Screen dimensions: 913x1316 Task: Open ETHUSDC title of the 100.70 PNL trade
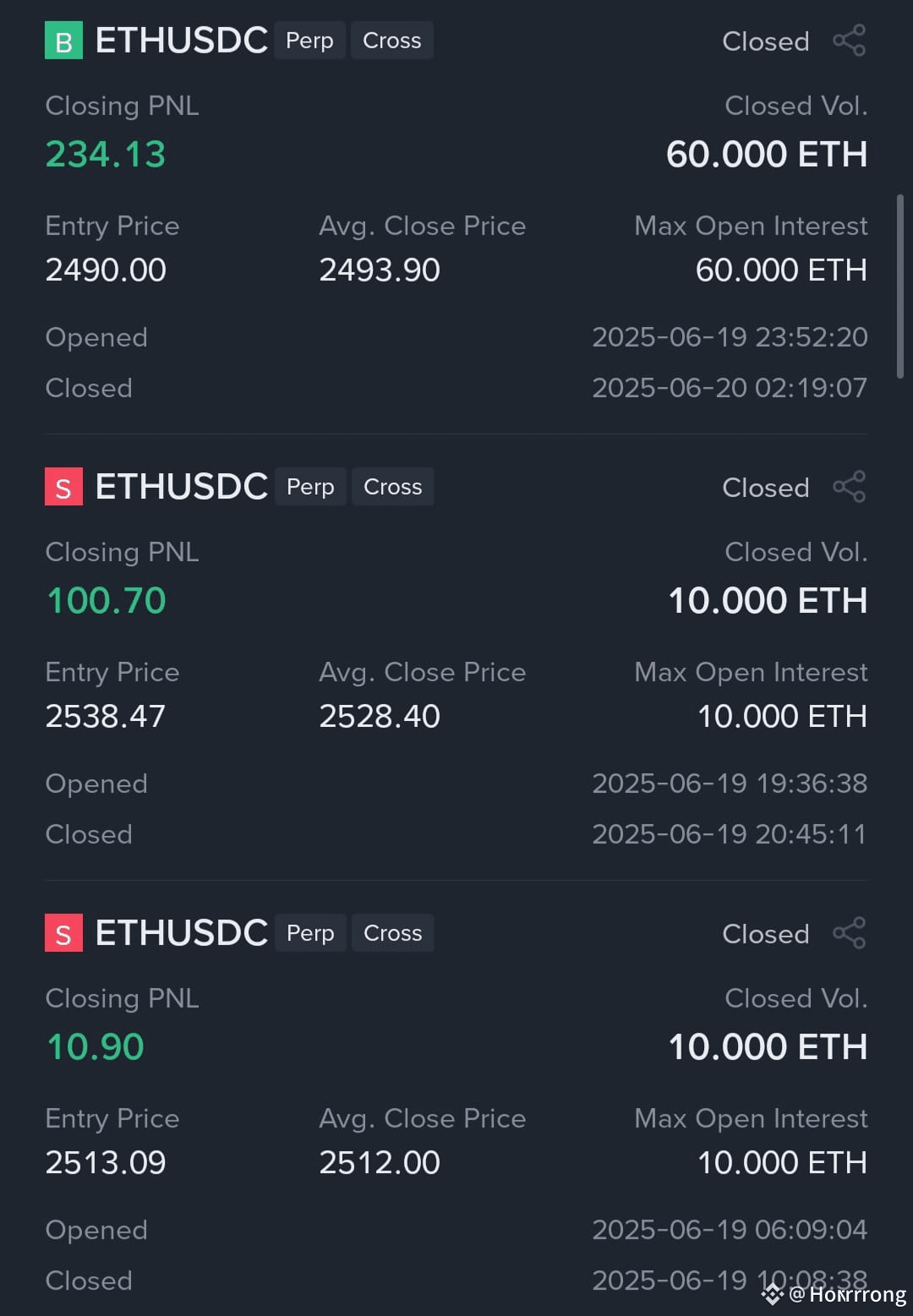click(x=182, y=487)
